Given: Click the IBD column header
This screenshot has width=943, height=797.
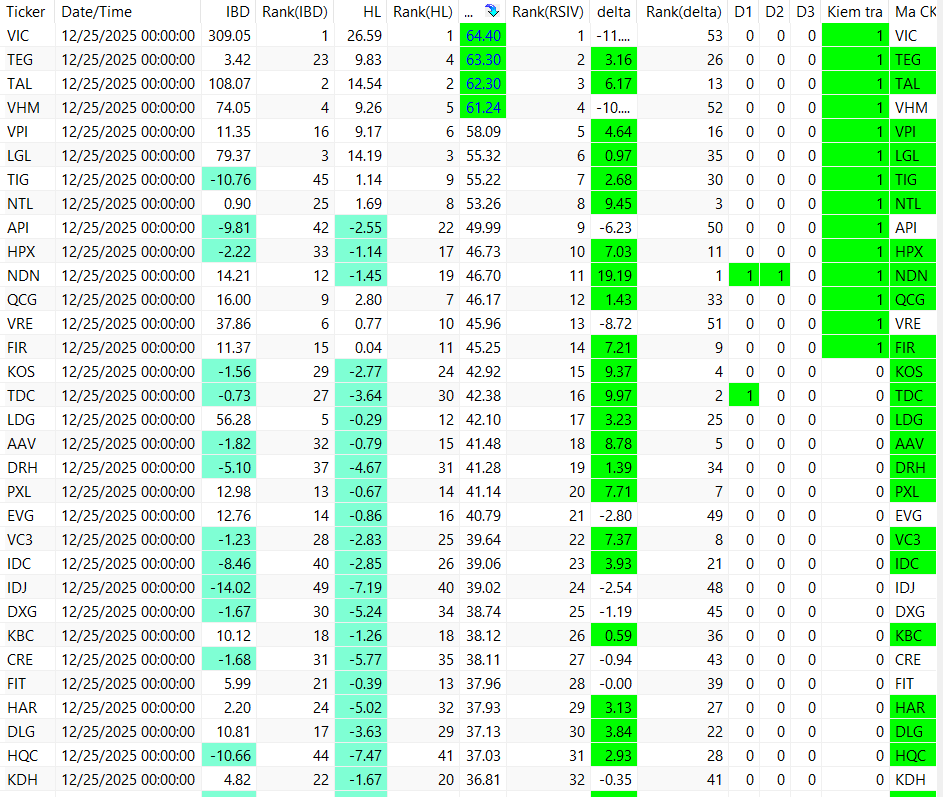Looking at the screenshot, I should 238,11.
